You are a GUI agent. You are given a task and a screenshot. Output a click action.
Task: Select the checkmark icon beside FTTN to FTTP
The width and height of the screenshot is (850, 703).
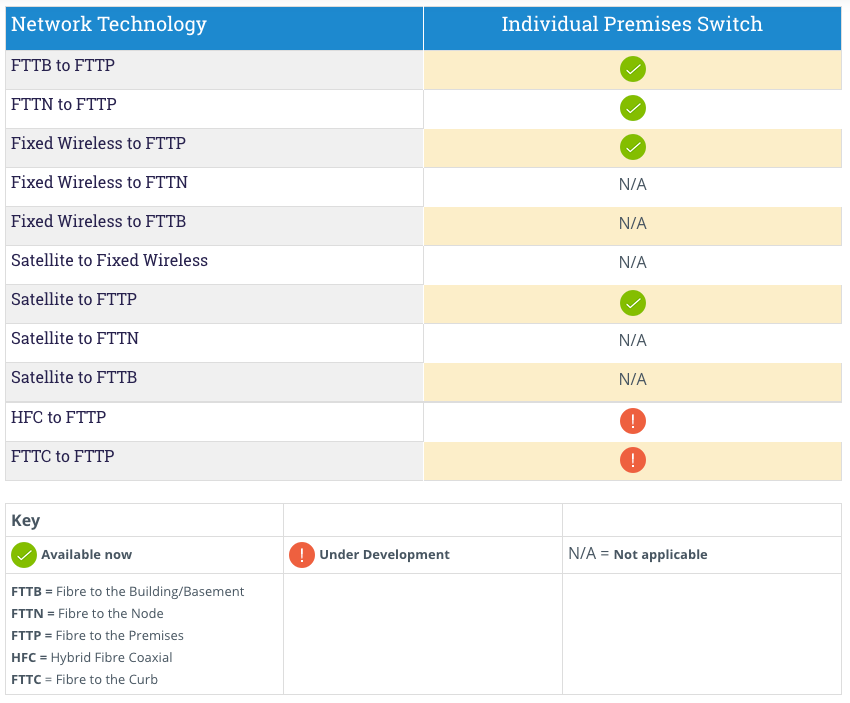pyautogui.click(x=632, y=108)
